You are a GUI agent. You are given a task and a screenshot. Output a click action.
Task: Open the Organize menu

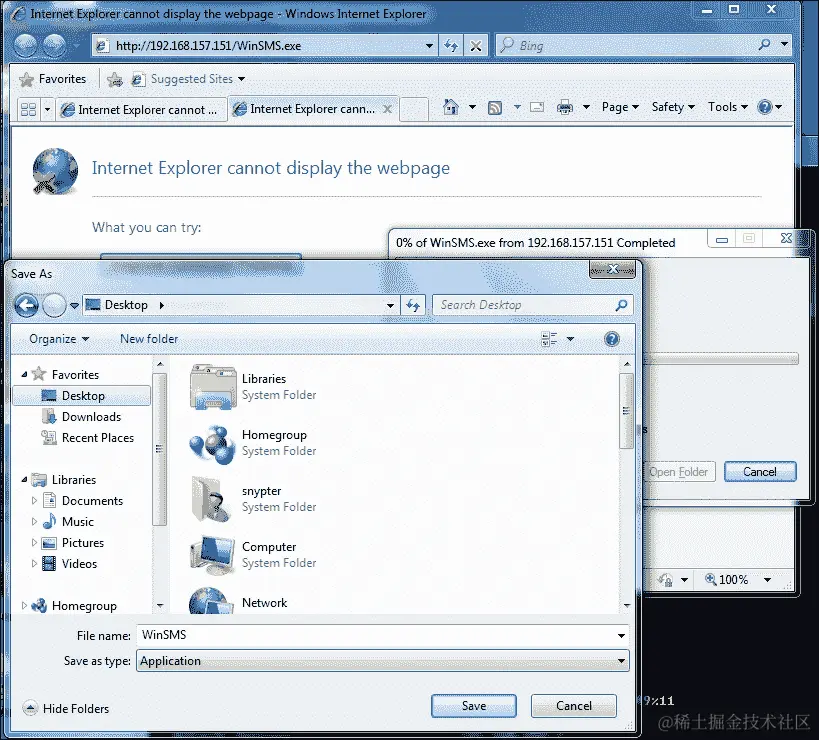[x=59, y=339]
